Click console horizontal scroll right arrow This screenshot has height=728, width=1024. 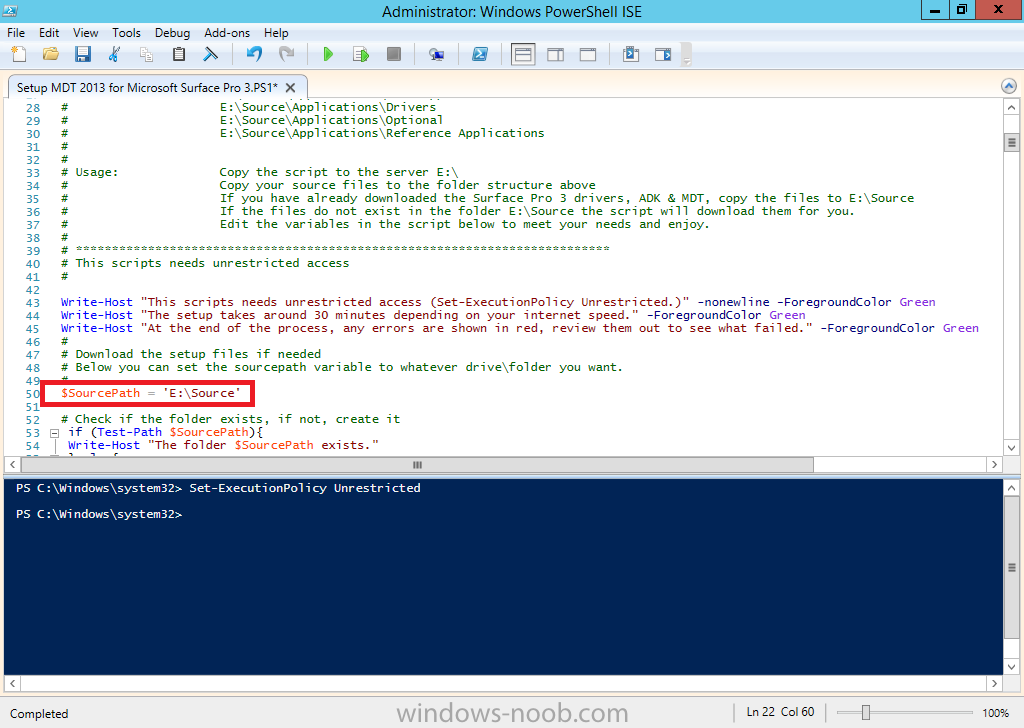tap(995, 684)
